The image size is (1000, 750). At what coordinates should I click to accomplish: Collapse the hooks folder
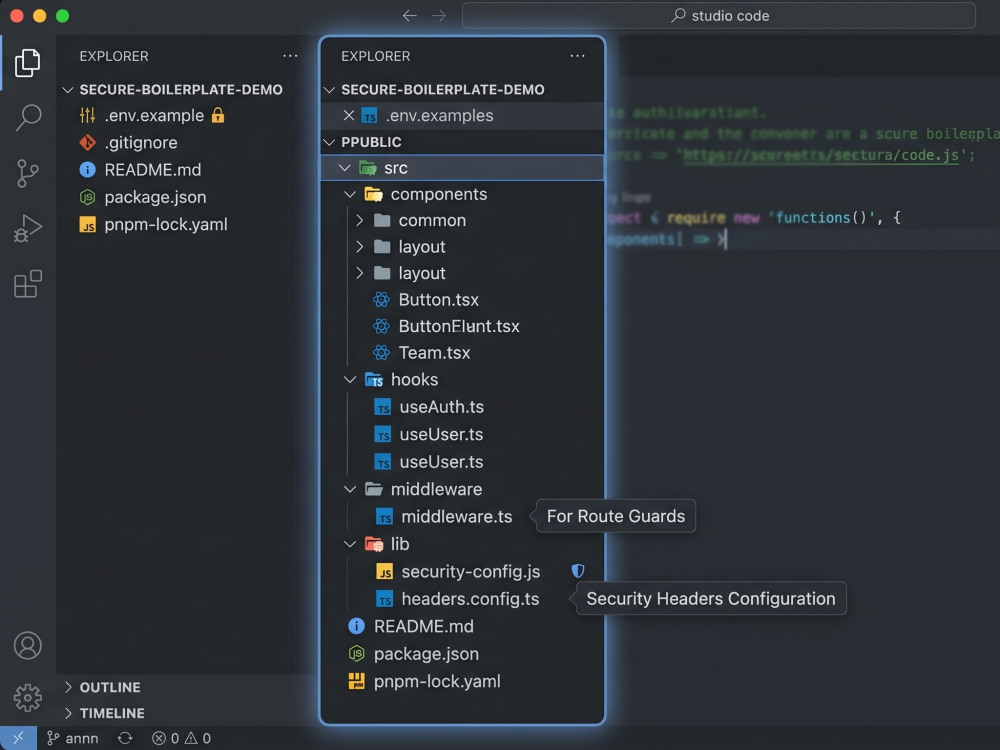click(350, 379)
